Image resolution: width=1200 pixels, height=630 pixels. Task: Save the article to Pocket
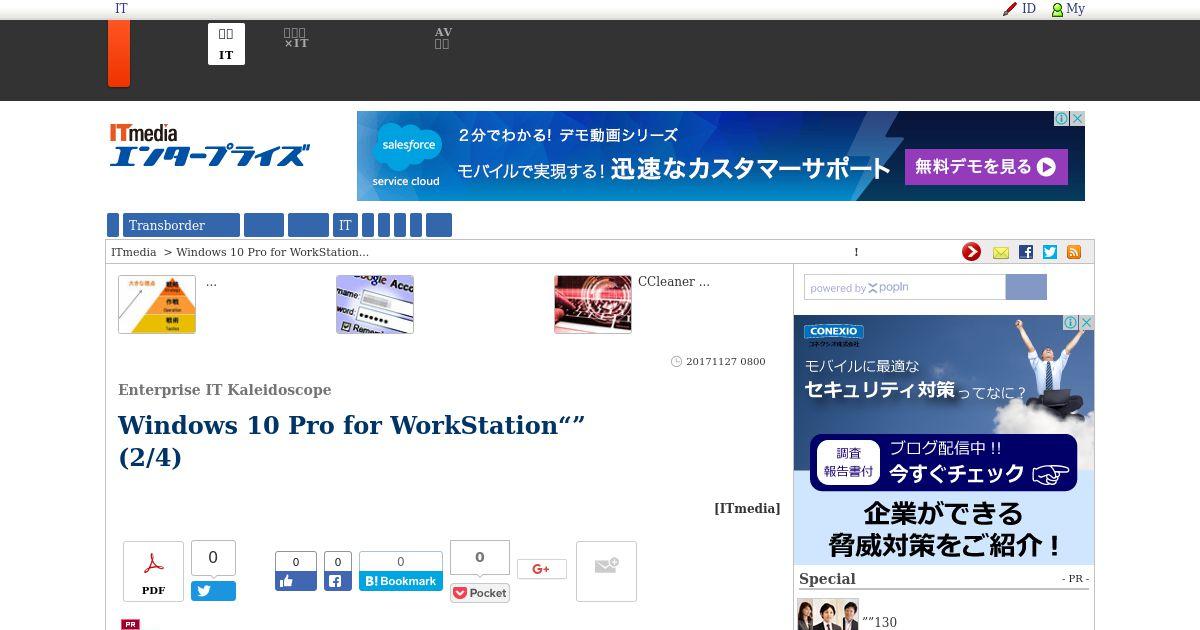tap(480, 593)
